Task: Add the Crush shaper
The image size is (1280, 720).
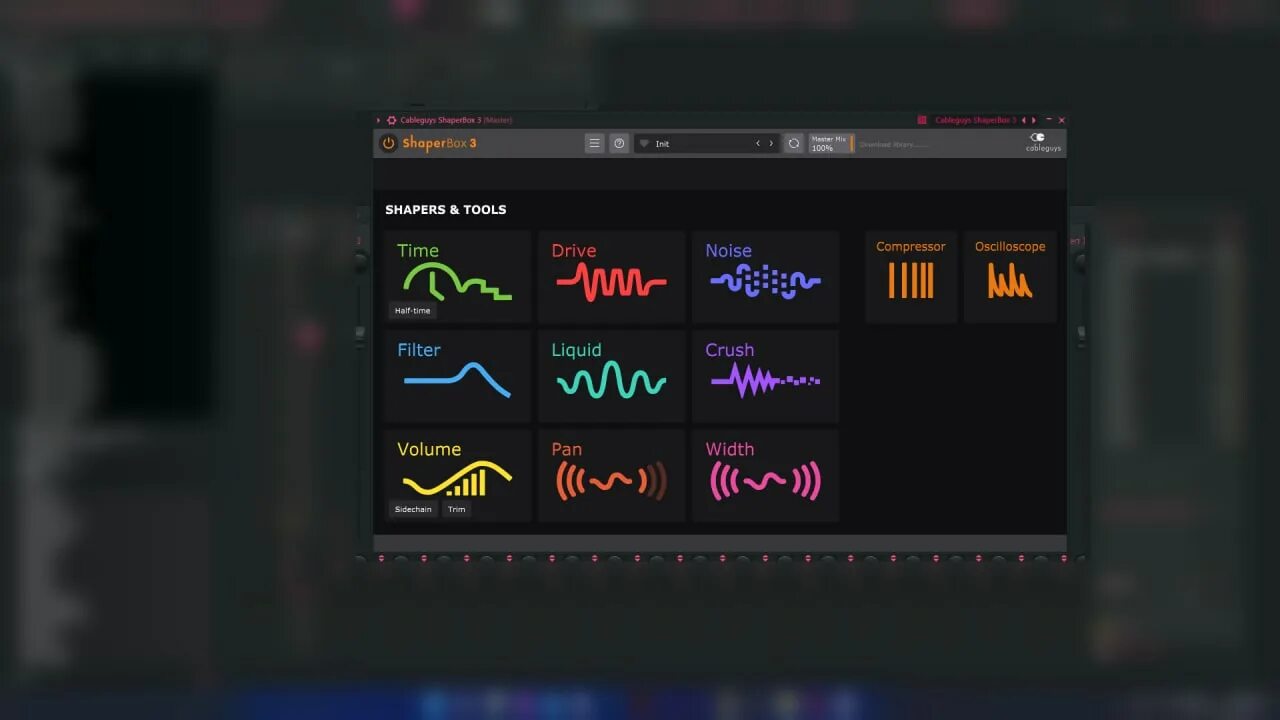Action: (765, 376)
